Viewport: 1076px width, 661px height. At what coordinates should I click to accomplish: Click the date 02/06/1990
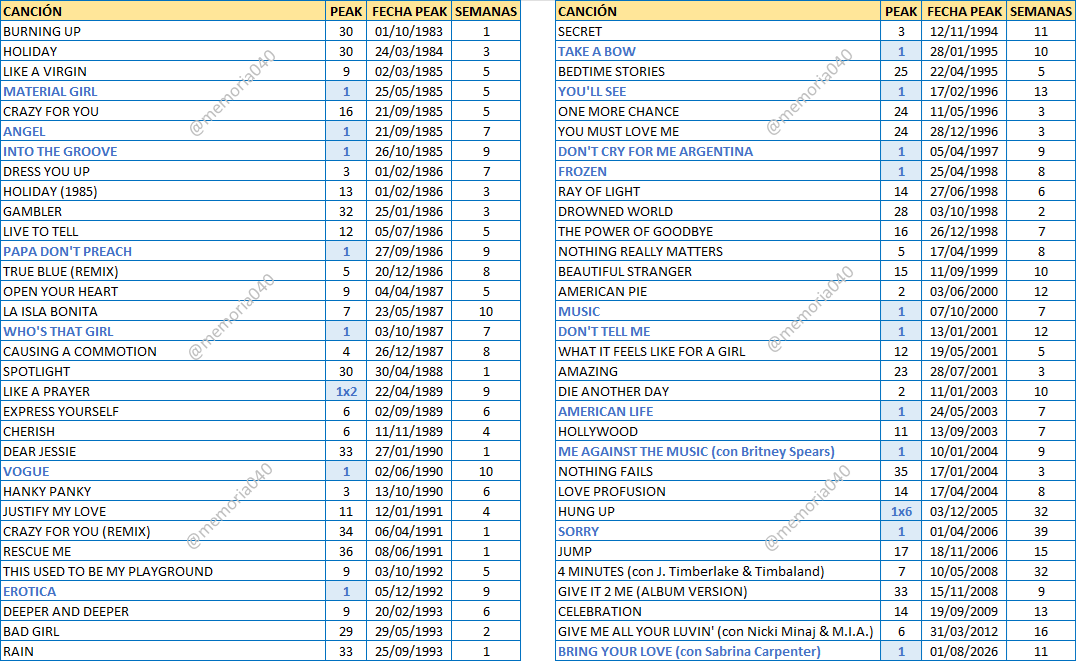pos(409,472)
